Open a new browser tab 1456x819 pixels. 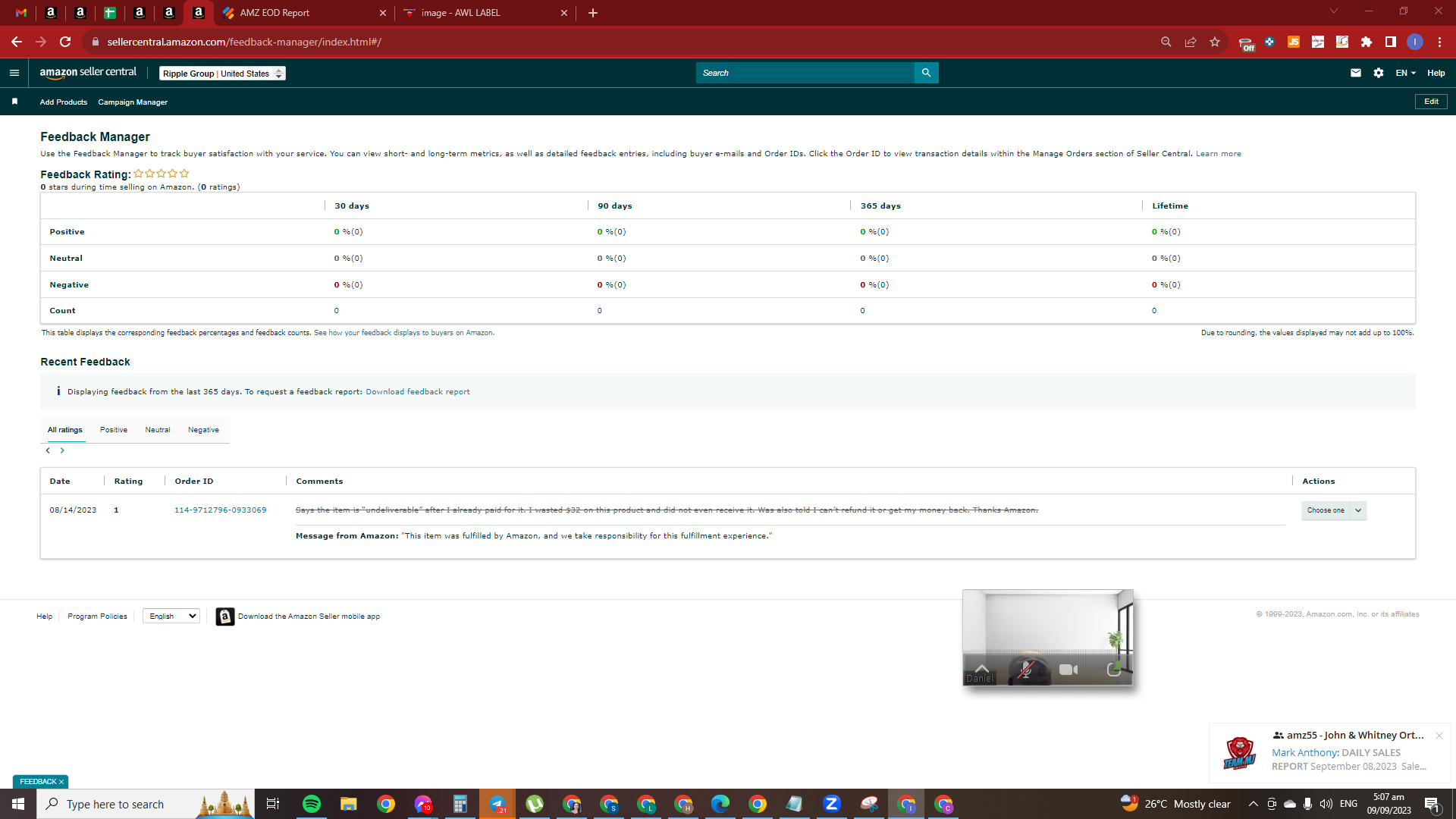593,13
